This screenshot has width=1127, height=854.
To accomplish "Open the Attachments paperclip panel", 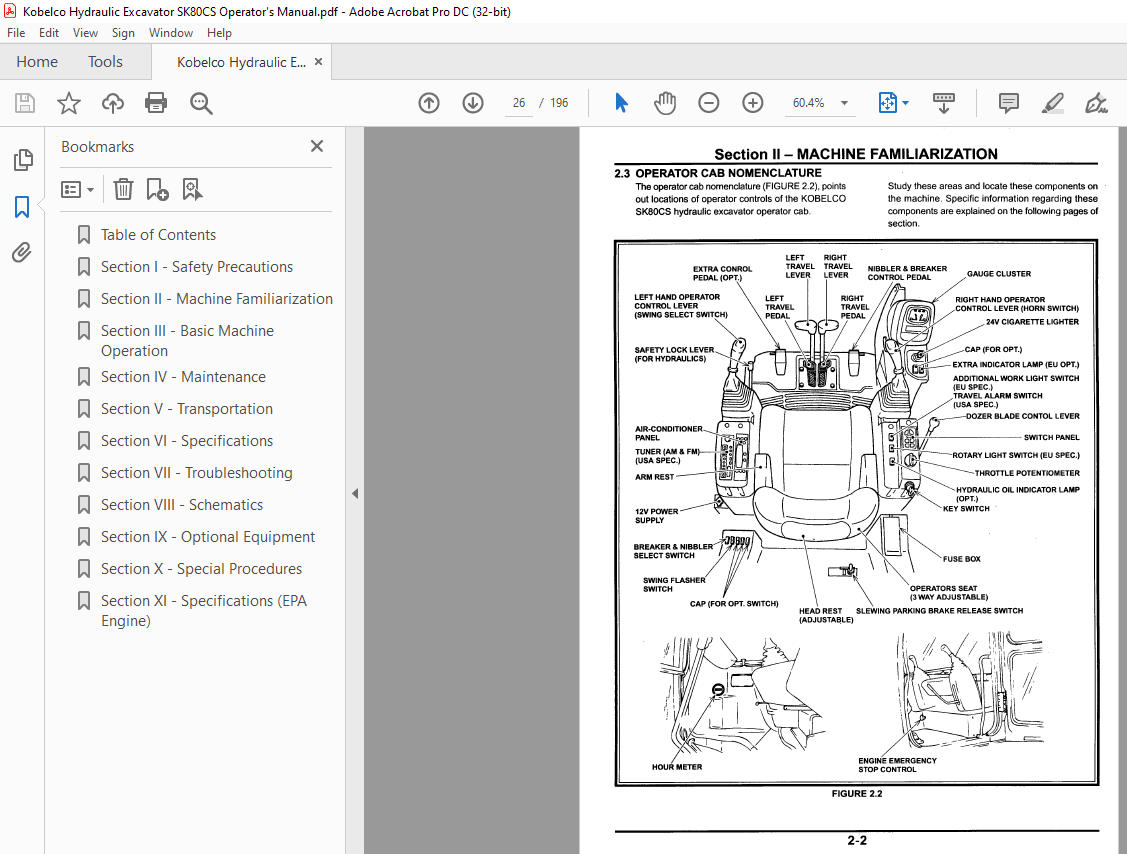I will coord(22,252).
